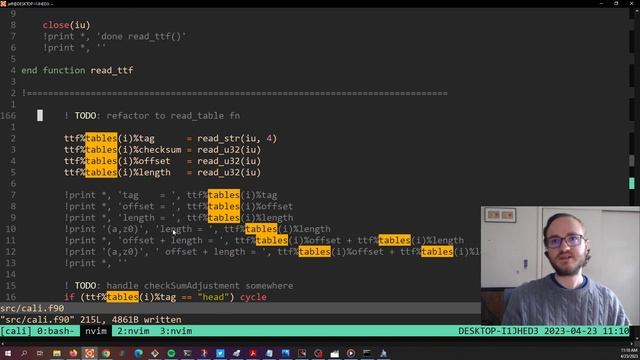Open the circular play-button media player icon
This screenshot has width=640, height=360.
(351, 353)
